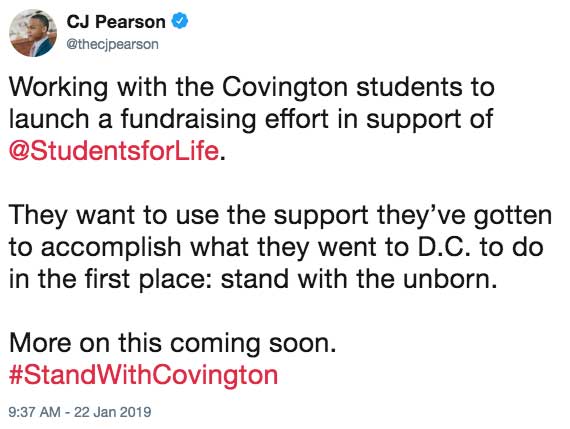Click the 'Working with the Covington' line
Image resolution: width=570 pixels, height=429 pixels.
point(252,88)
